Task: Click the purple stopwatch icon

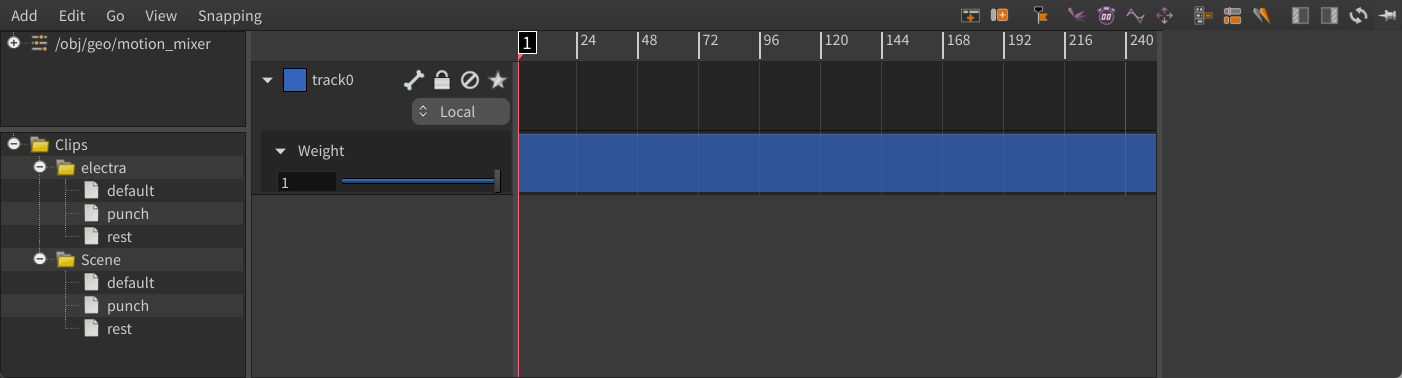Action: (1106, 15)
